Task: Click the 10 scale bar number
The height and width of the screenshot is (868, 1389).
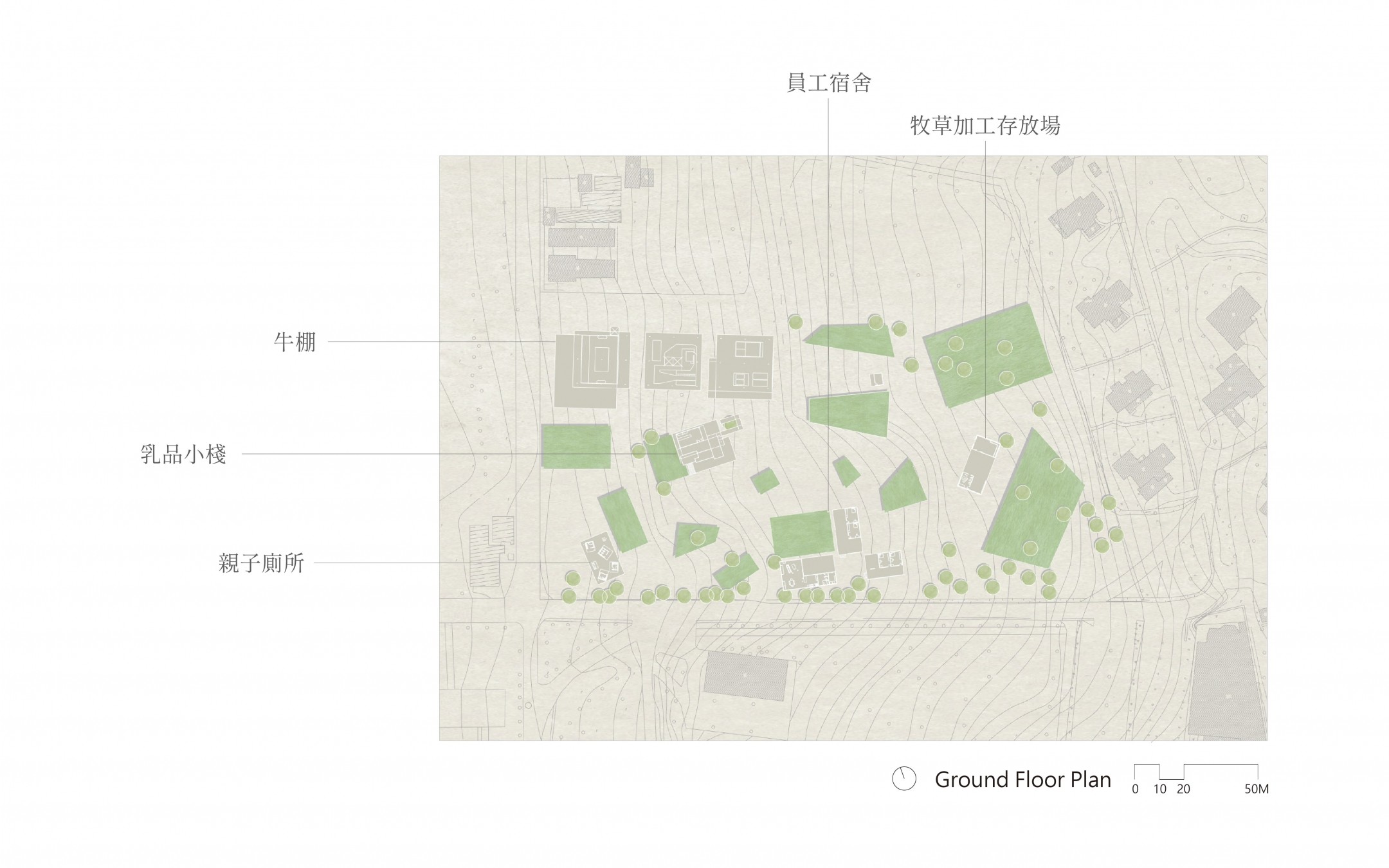Action: (x=1159, y=789)
